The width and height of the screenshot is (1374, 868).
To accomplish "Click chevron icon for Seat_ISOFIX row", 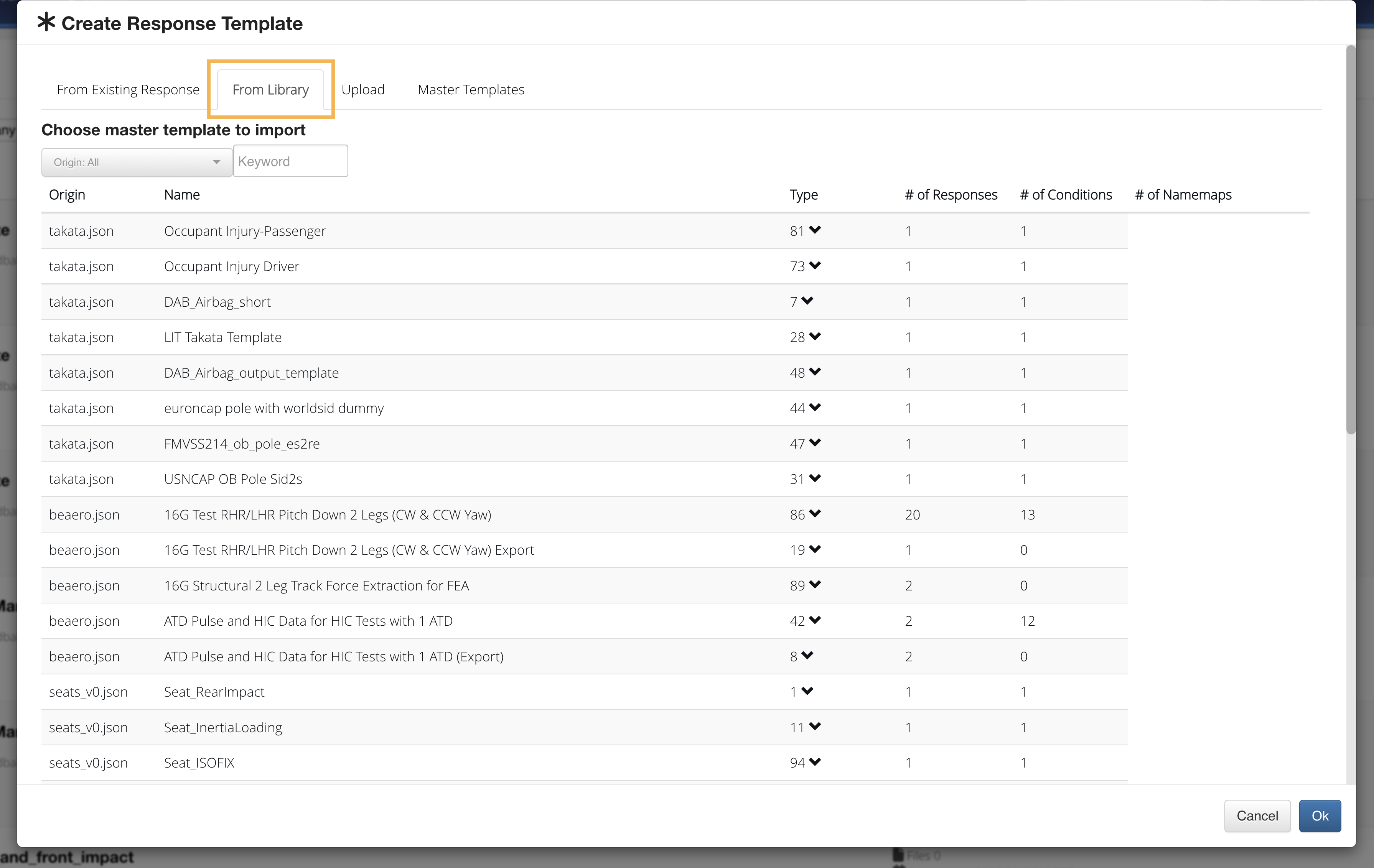I will pos(814,762).
